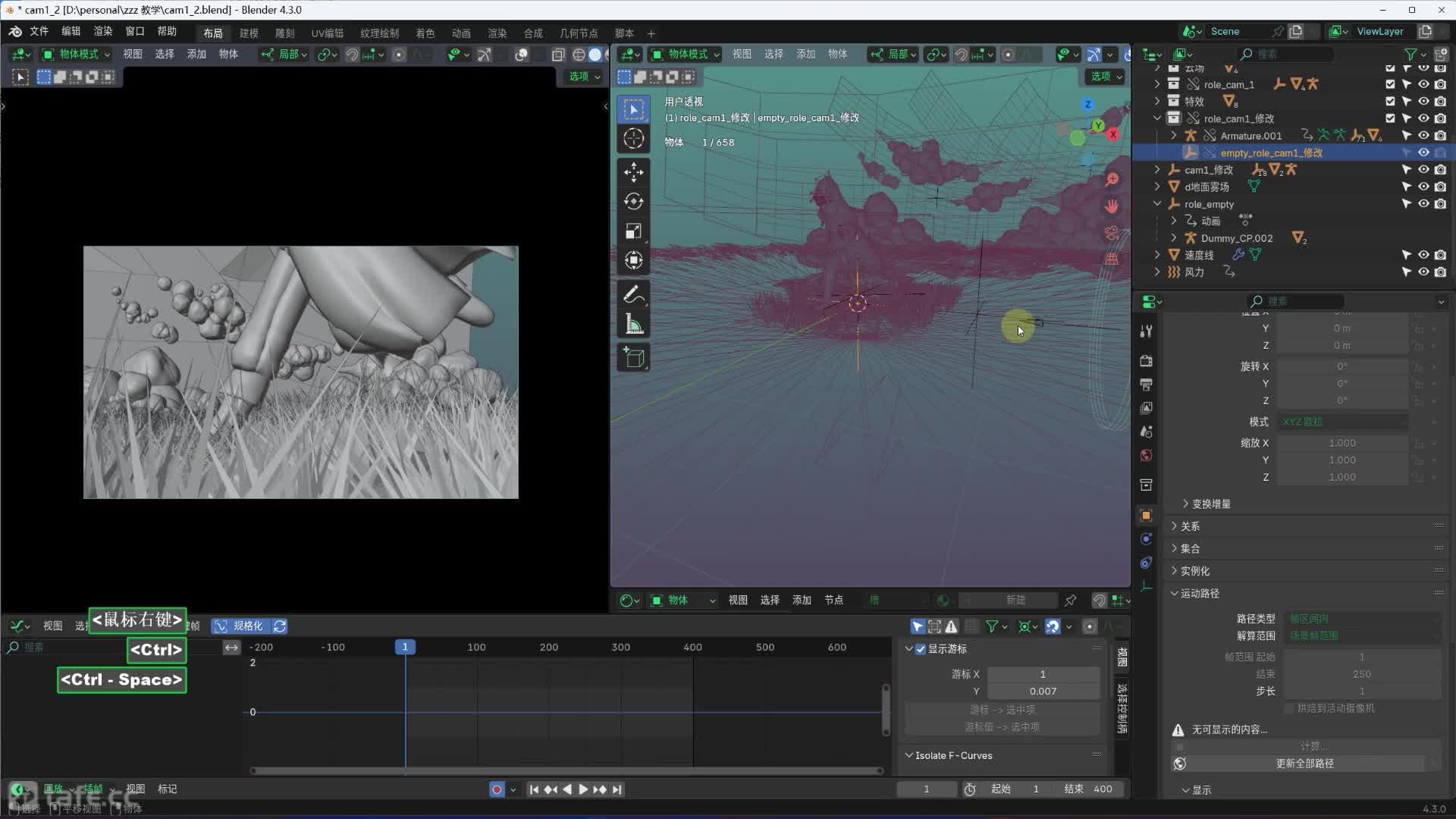Screen dimensions: 1456x819
Task: Open the Object properties tab icon
Action: pyautogui.click(x=1146, y=516)
